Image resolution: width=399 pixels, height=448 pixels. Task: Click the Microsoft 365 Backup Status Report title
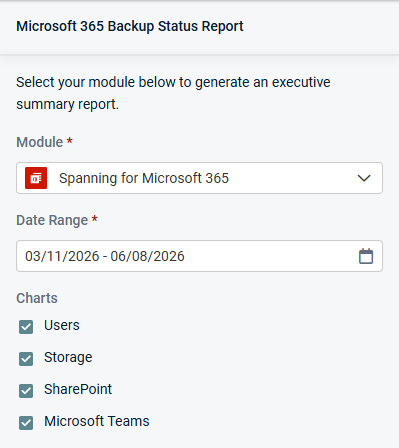tap(130, 27)
